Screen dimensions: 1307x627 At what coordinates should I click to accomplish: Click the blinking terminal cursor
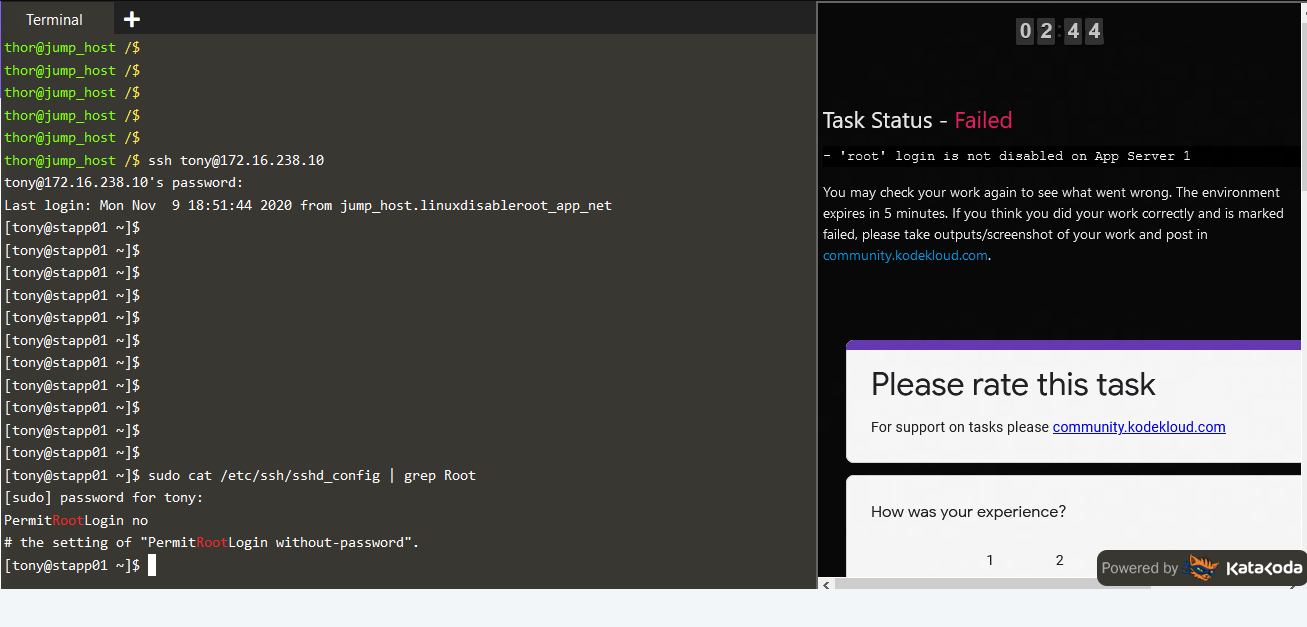click(x=152, y=564)
